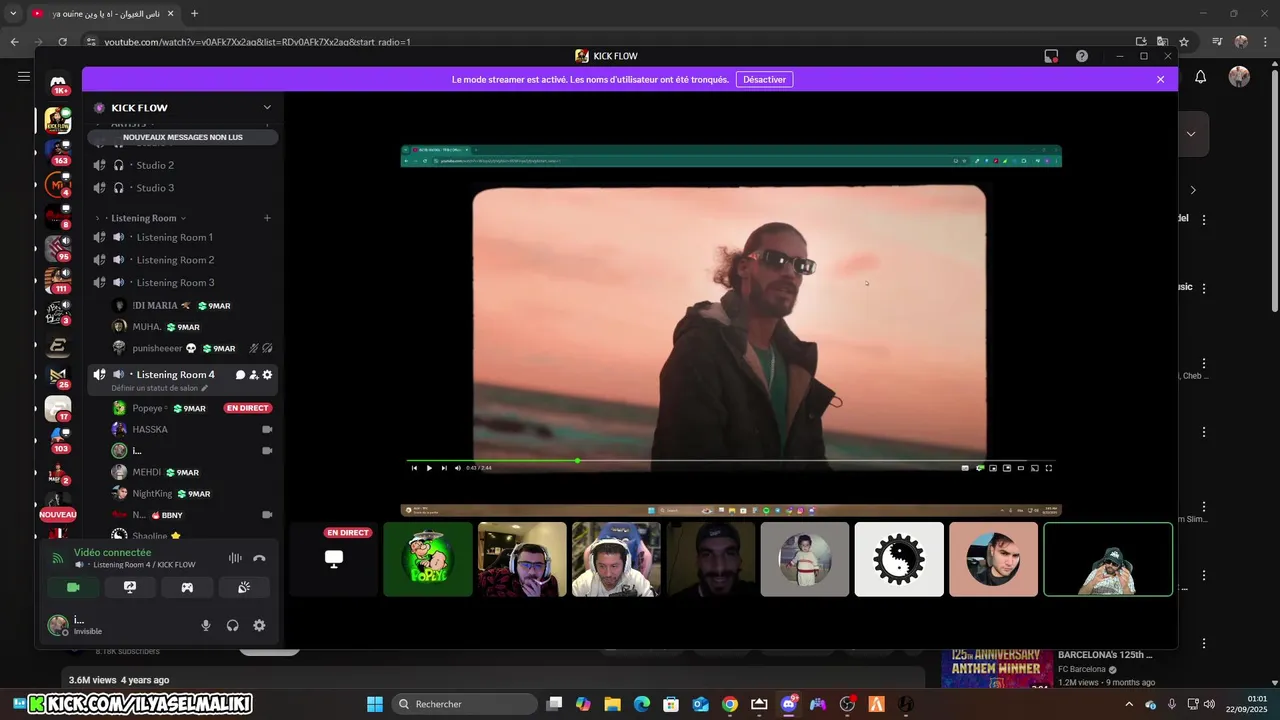Mute the microphone in user panel
Screen dimensions: 1280x720
pos(206,625)
